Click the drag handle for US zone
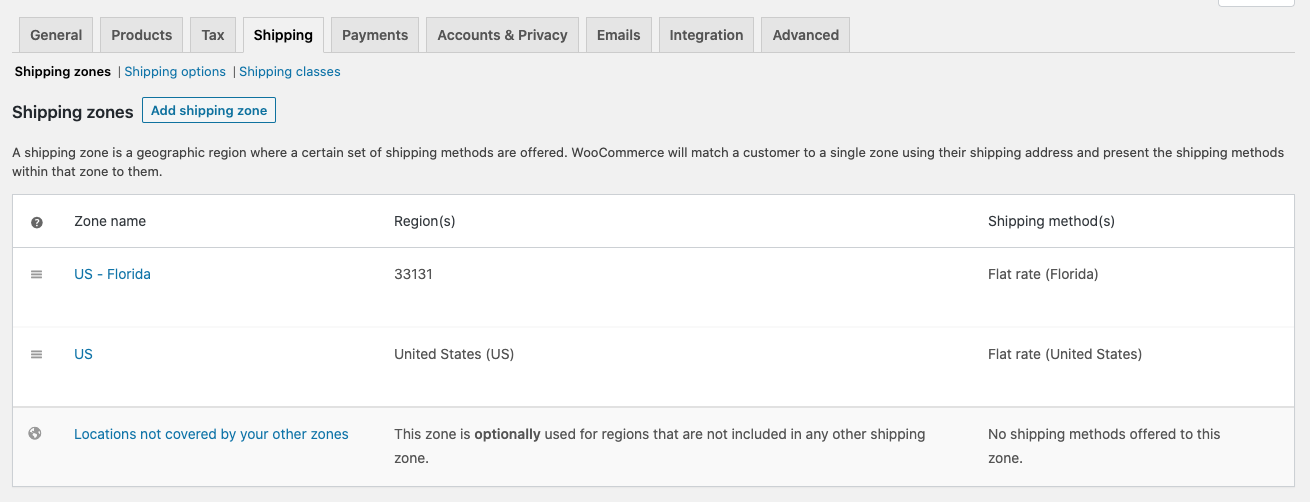The image size is (1310, 502). point(37,354)
